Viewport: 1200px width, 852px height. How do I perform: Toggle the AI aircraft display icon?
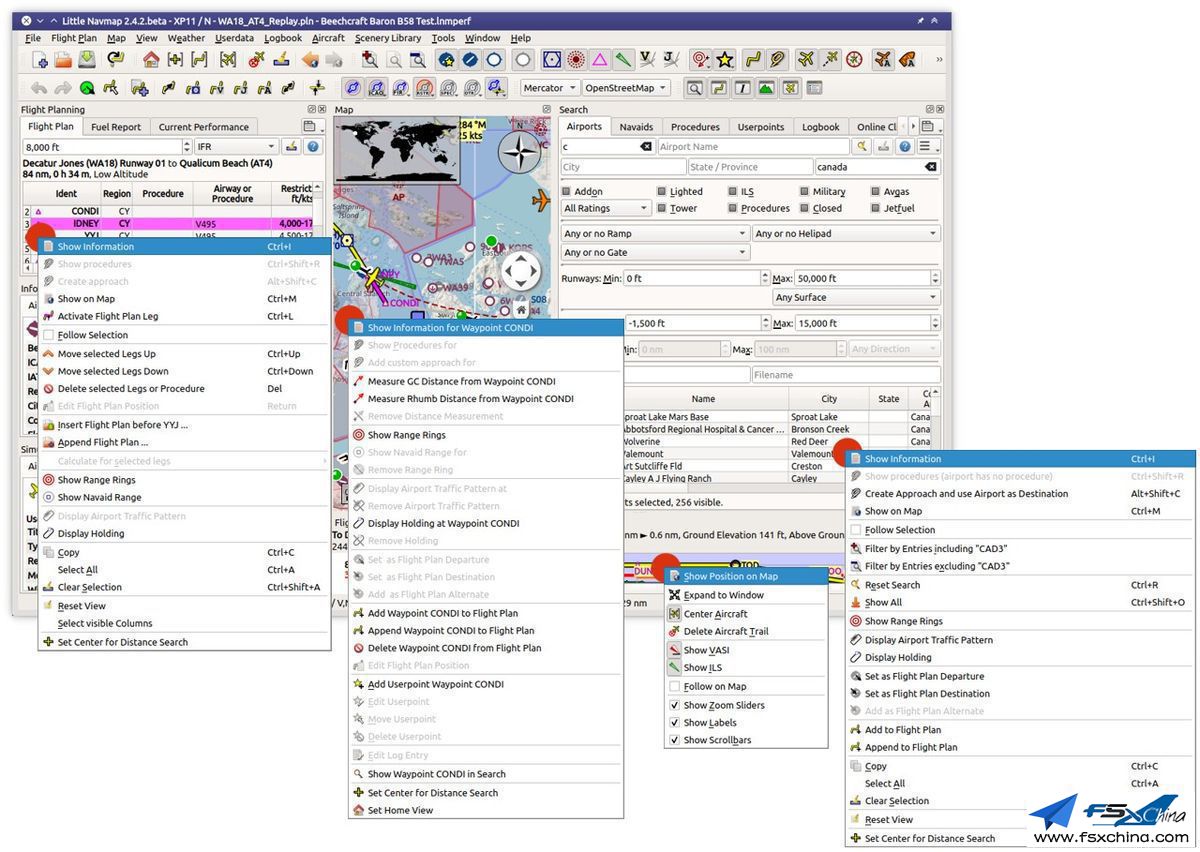click(x=883, y=60)
